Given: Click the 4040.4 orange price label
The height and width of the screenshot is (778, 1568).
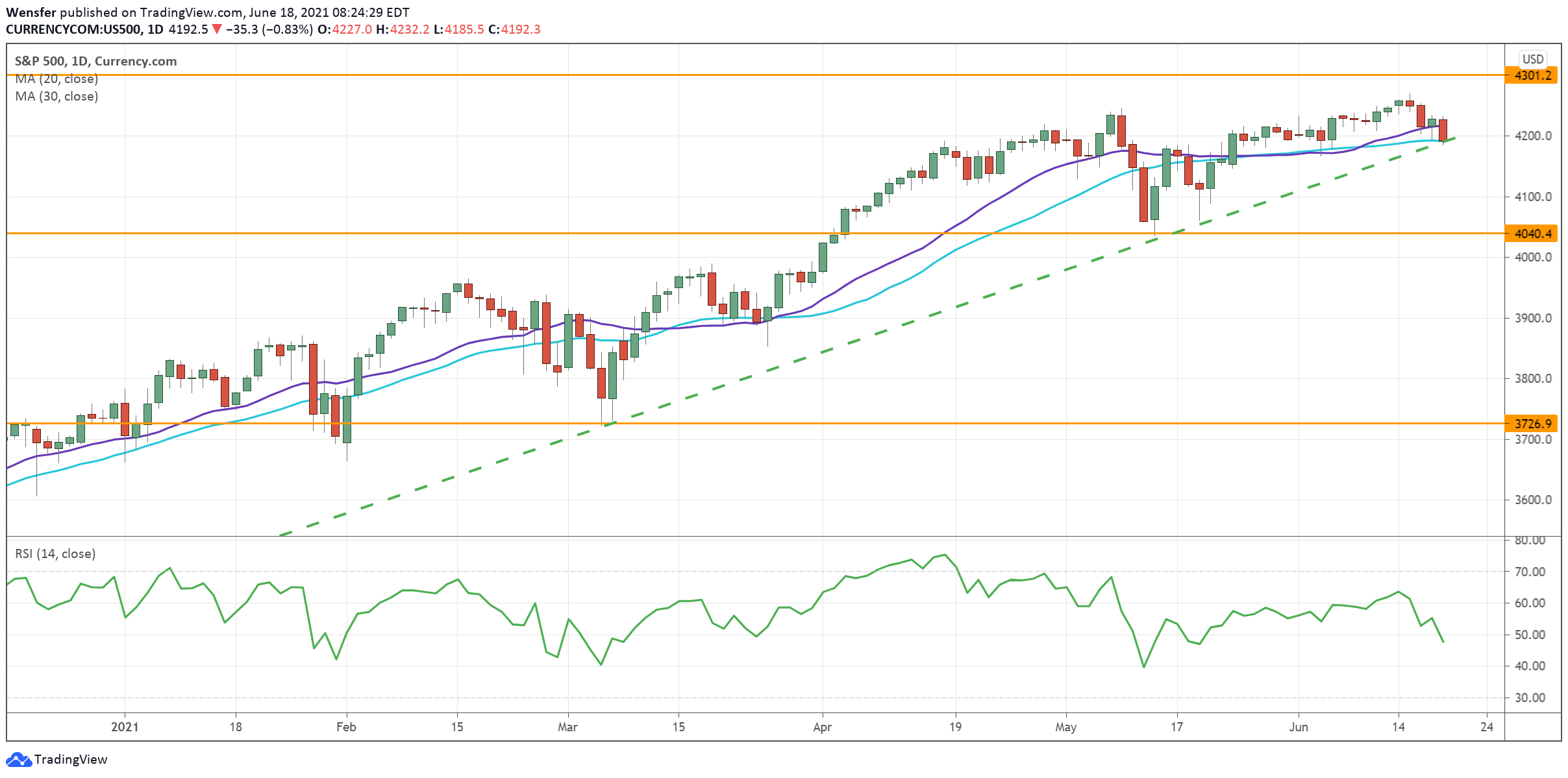Looking at the screenshot, I should pos(1532,234).
